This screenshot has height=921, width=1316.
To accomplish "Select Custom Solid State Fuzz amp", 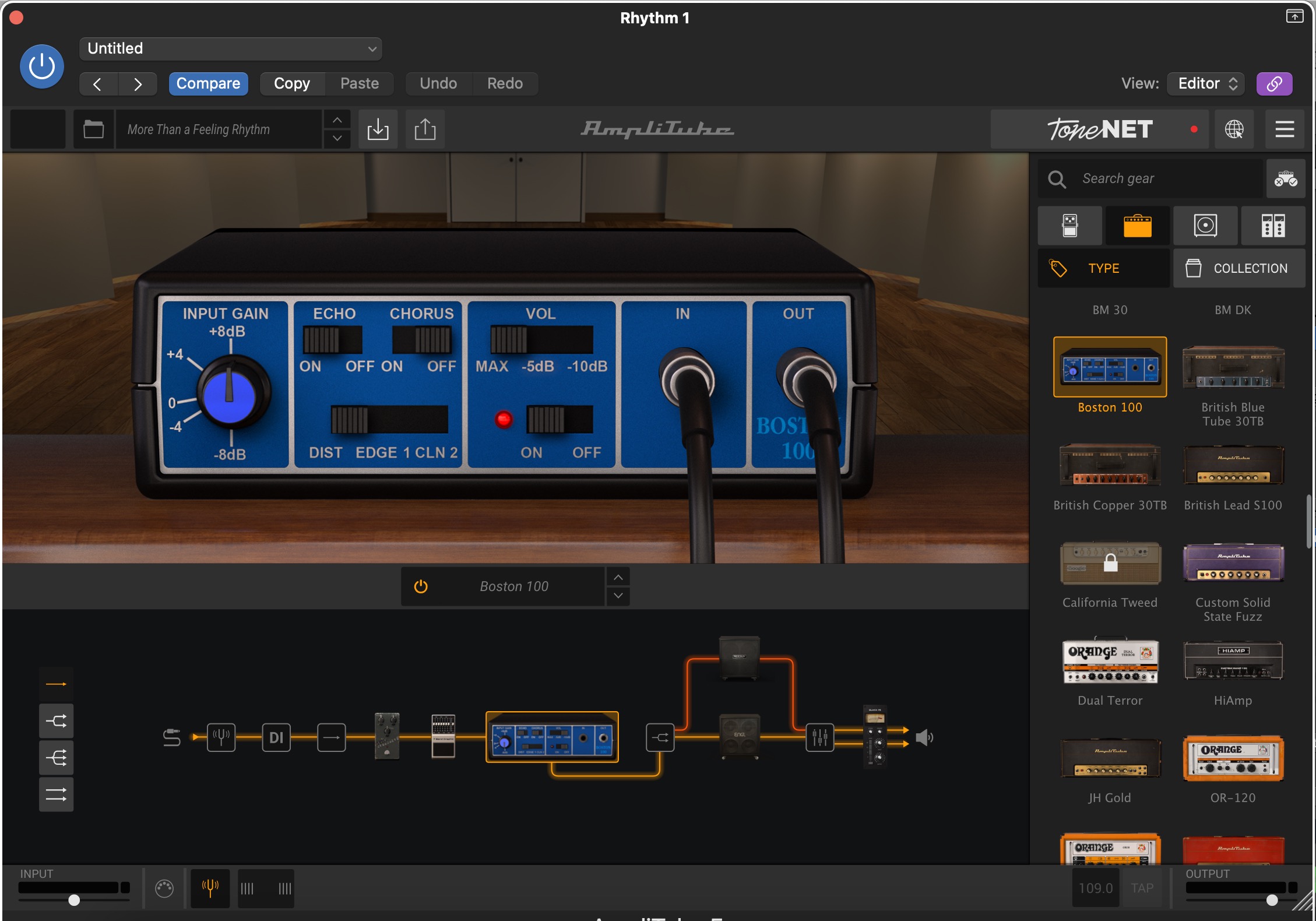I will pyautogui.click(x=1233, y=563).
